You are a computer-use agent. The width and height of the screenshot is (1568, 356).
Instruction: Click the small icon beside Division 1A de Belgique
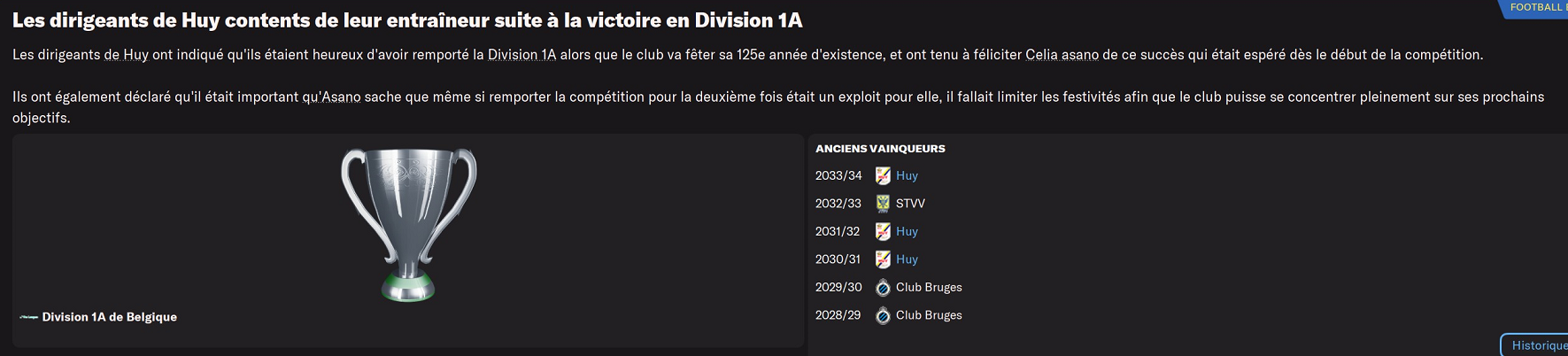coord(28,317)
